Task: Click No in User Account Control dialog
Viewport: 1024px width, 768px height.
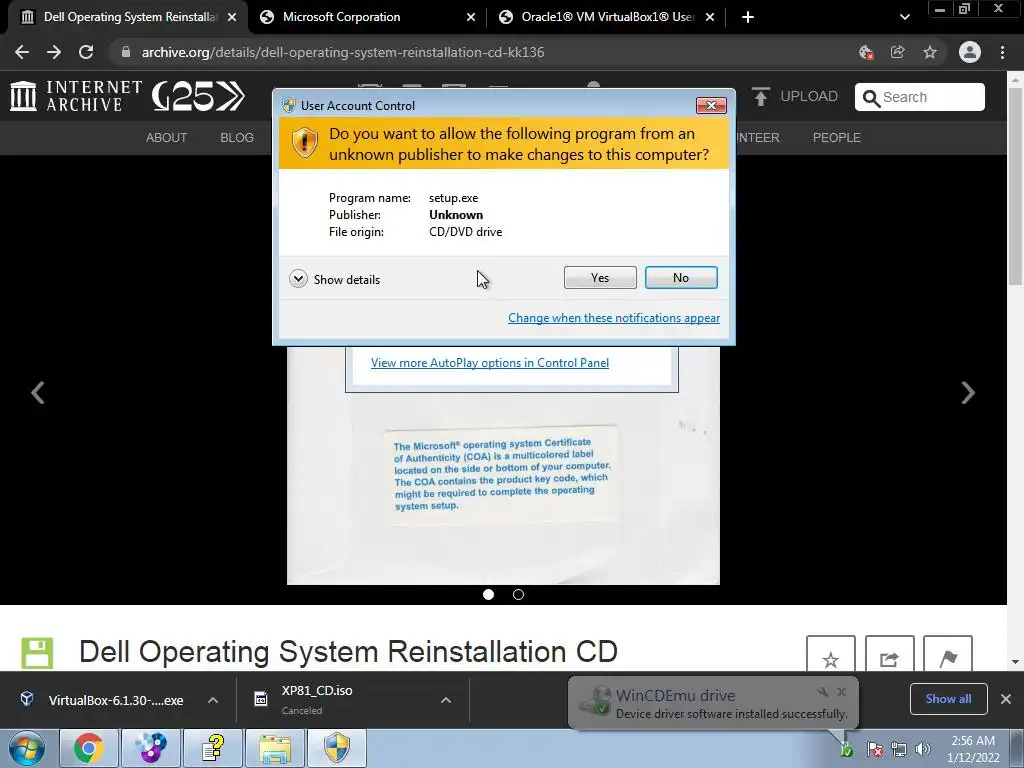Action: (x=680, y=278)
